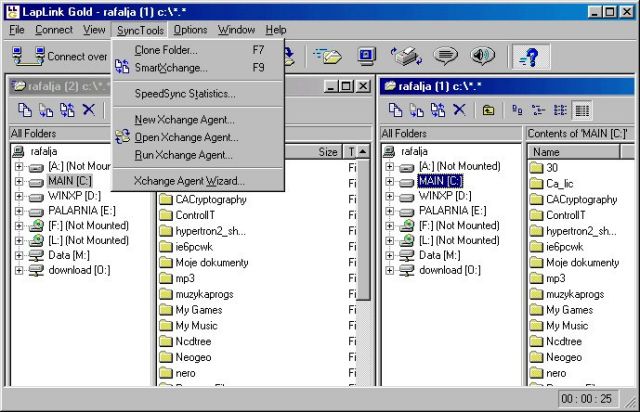This screenshot has width=640, height=412.
Task: Select New Xchange Agent... menu entry
Action: click(198, 120)
